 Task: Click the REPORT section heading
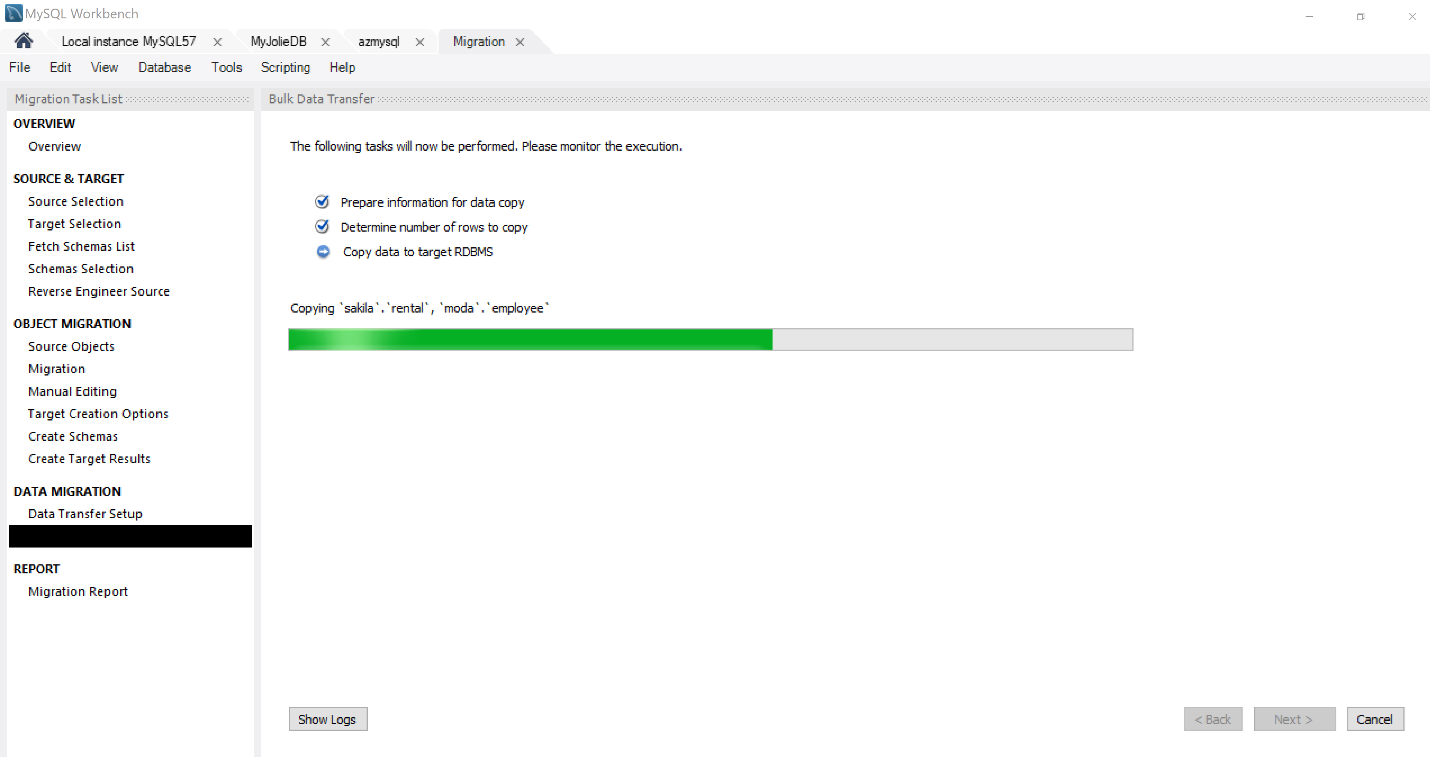click(x=37, y=569)
